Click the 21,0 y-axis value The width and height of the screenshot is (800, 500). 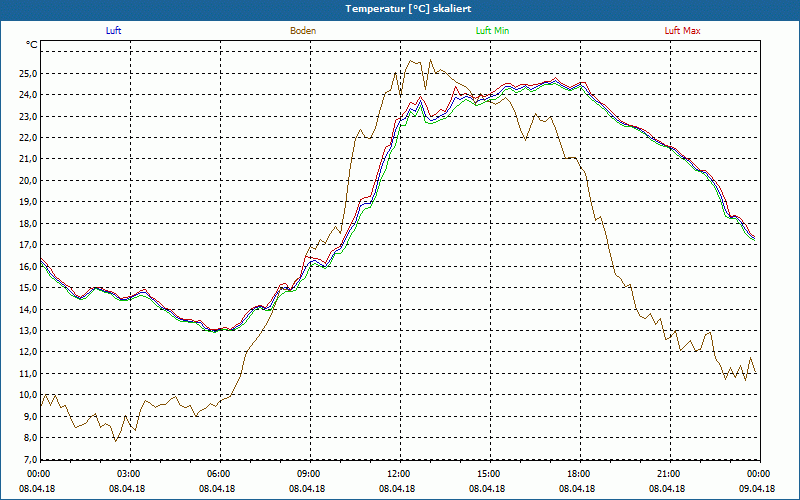[x=29, y=159]
